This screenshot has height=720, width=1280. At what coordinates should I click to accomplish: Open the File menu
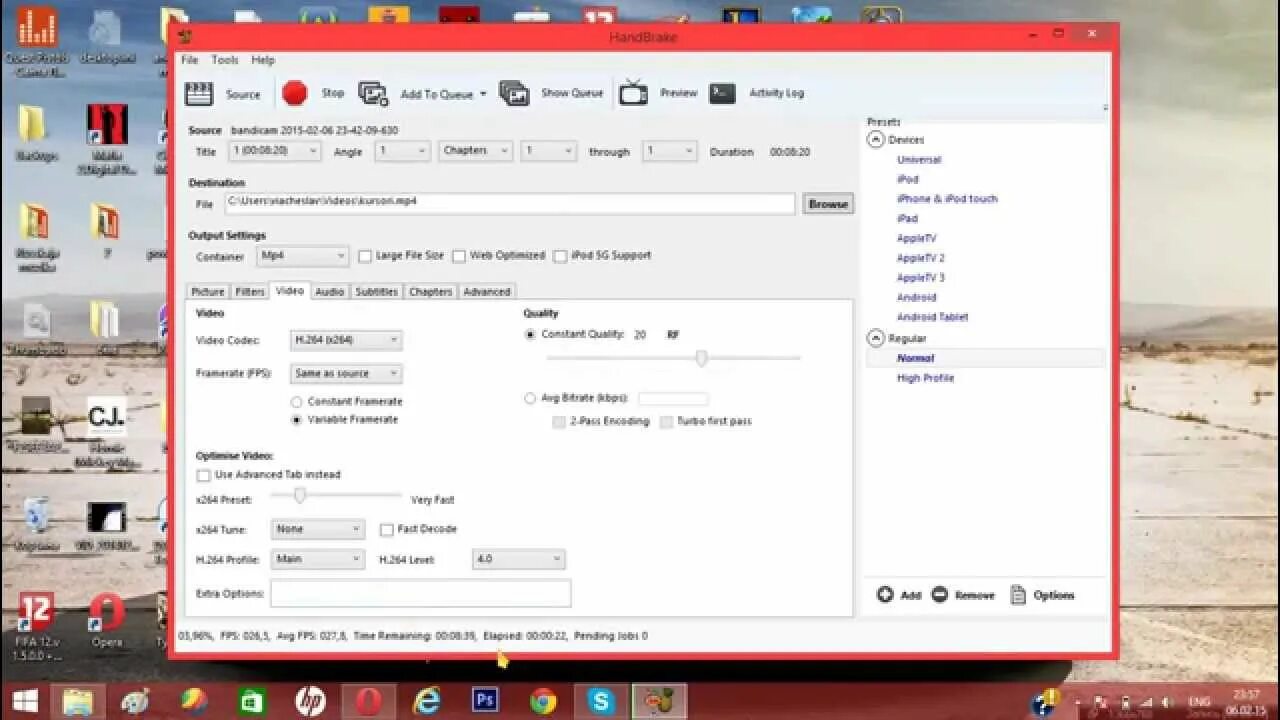coord(190,60)
